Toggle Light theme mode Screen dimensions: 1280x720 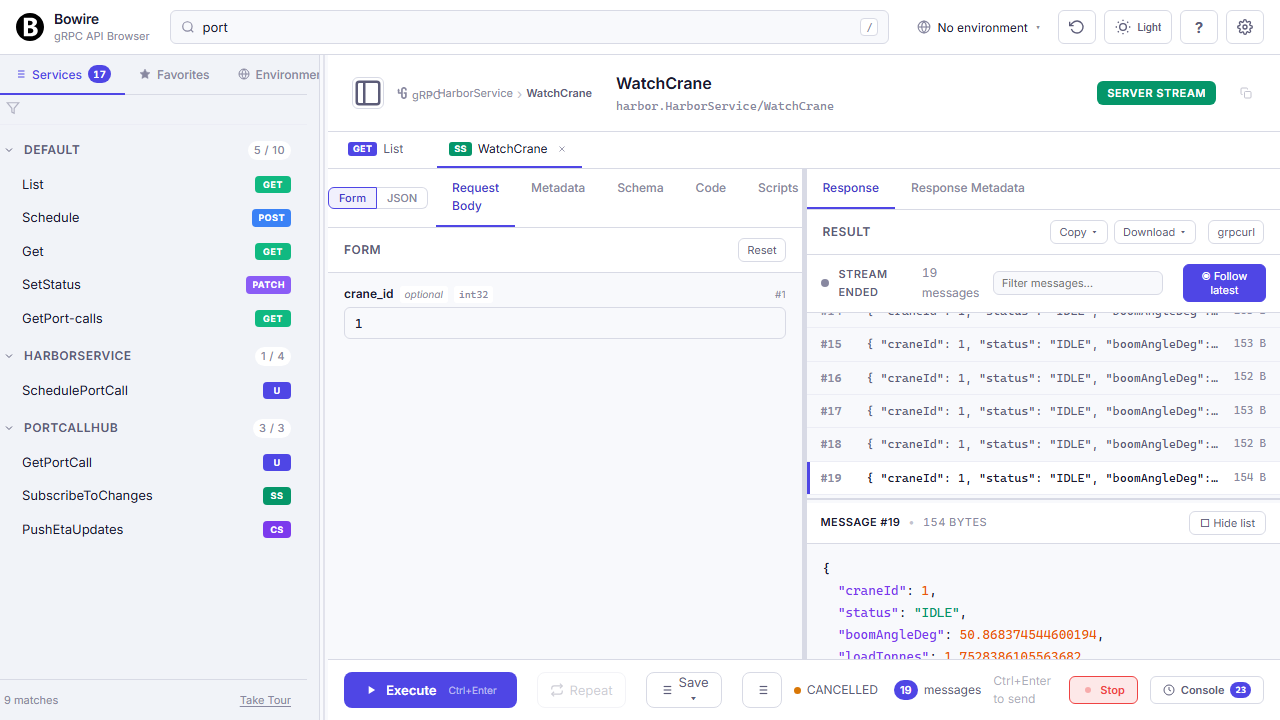coord(1138,27)
